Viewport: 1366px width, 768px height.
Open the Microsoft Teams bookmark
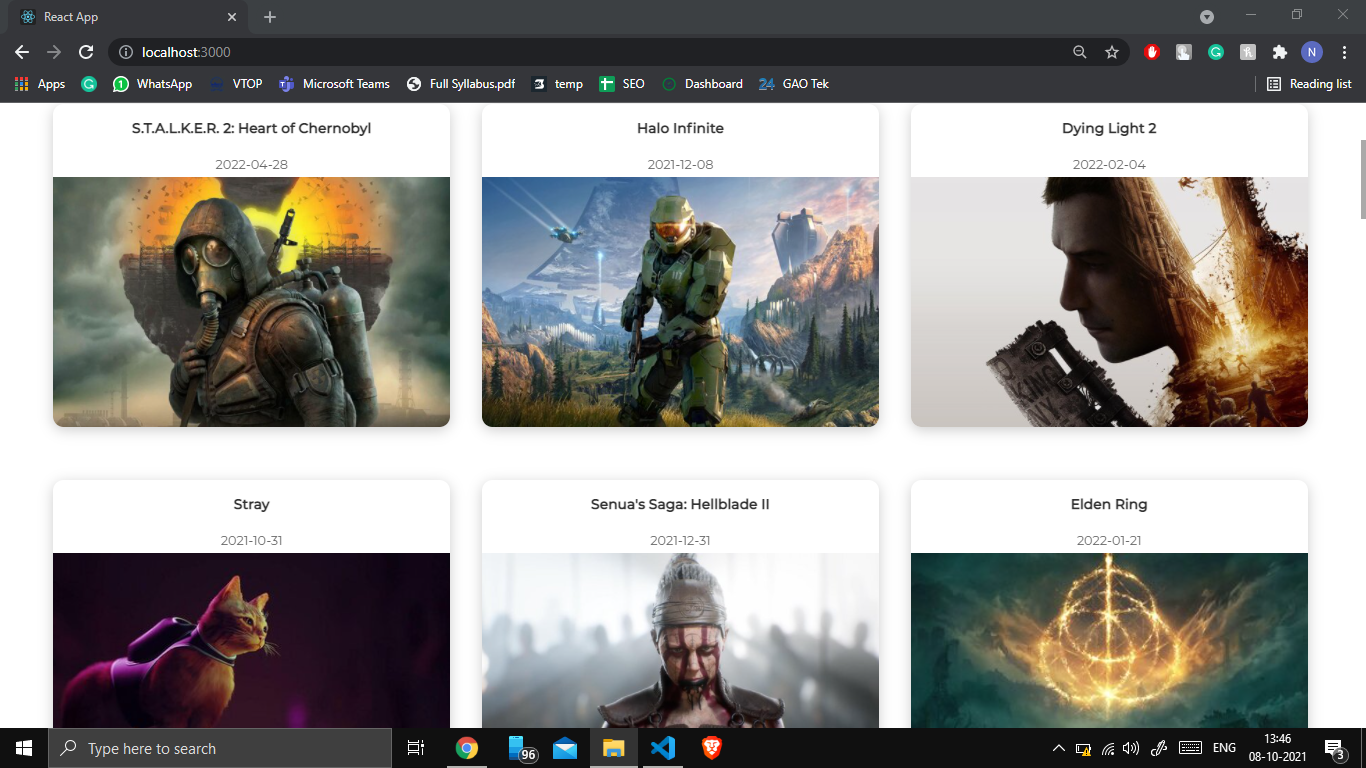(334, 84)
